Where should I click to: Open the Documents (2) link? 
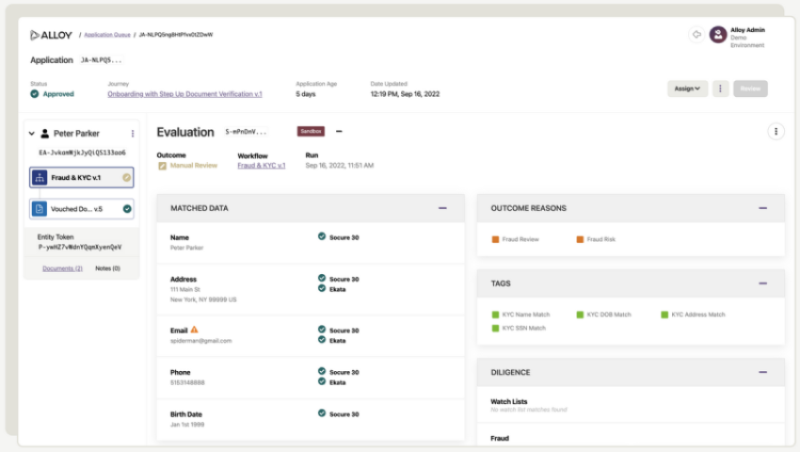click(62, 268)
